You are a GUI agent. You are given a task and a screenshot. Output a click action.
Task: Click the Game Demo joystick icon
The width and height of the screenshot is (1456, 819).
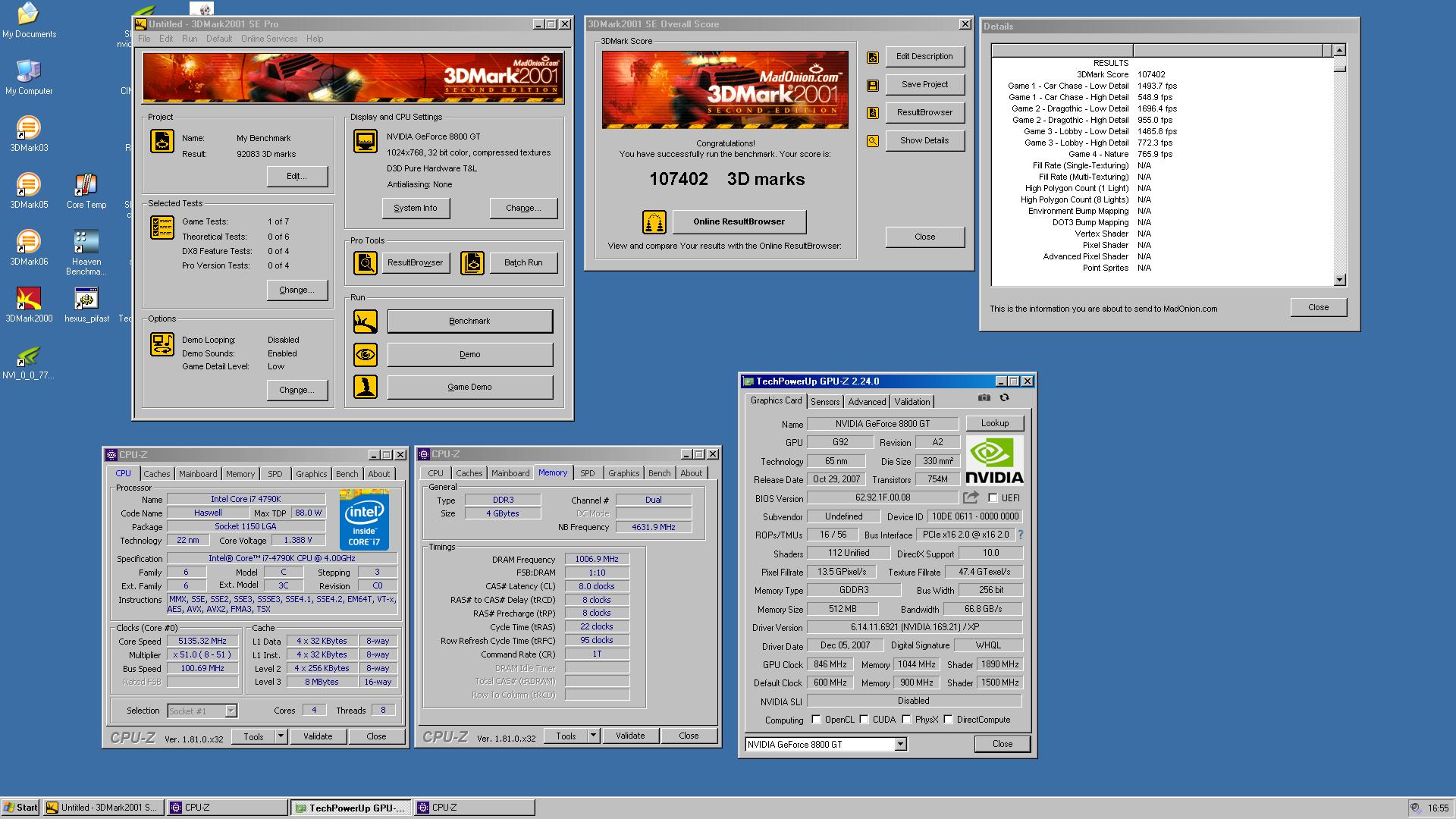coord(366,387)
